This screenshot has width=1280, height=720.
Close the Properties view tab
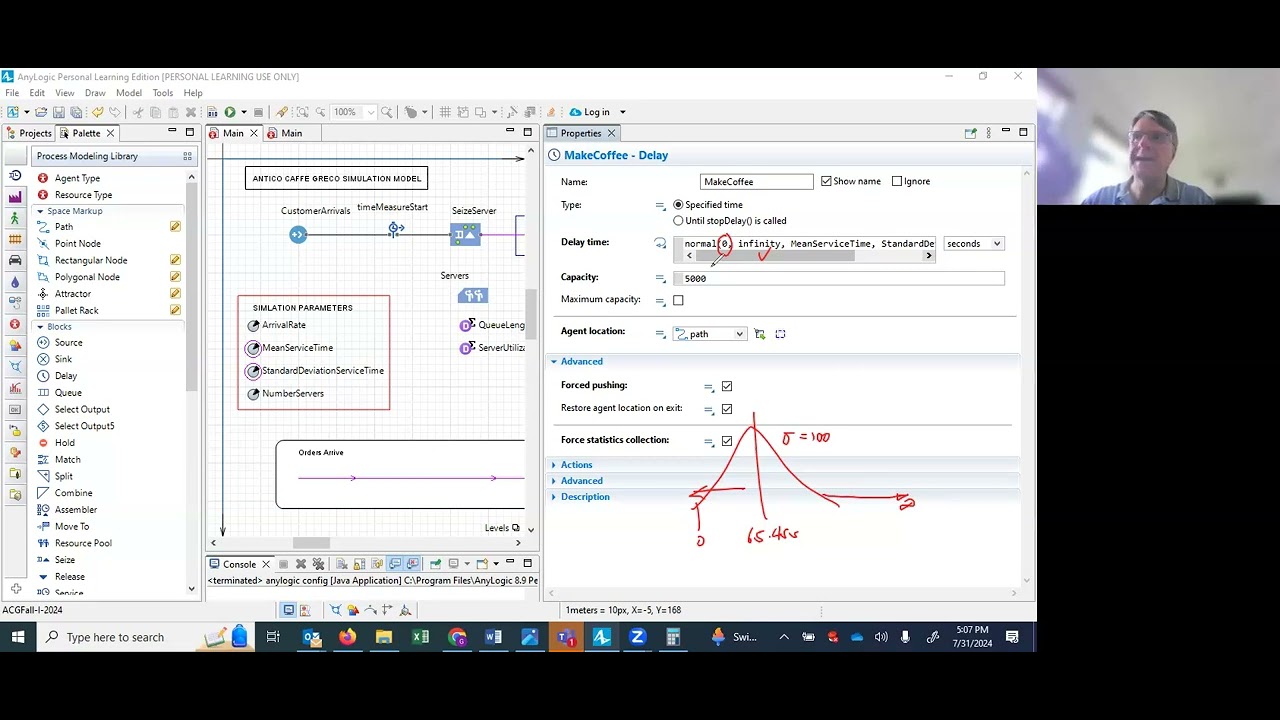point(611,133)
